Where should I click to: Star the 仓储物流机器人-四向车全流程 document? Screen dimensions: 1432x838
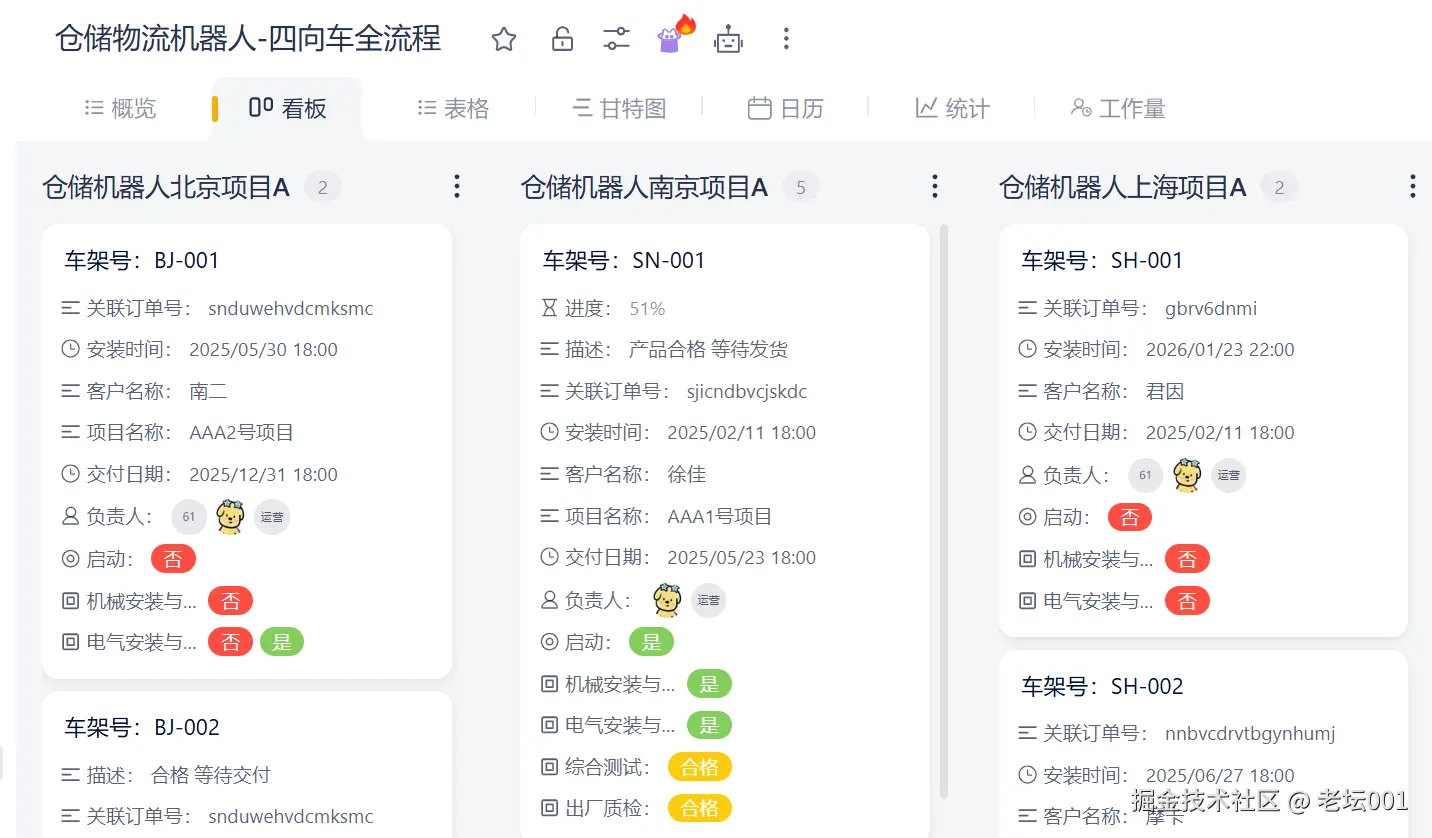[503, 38]
